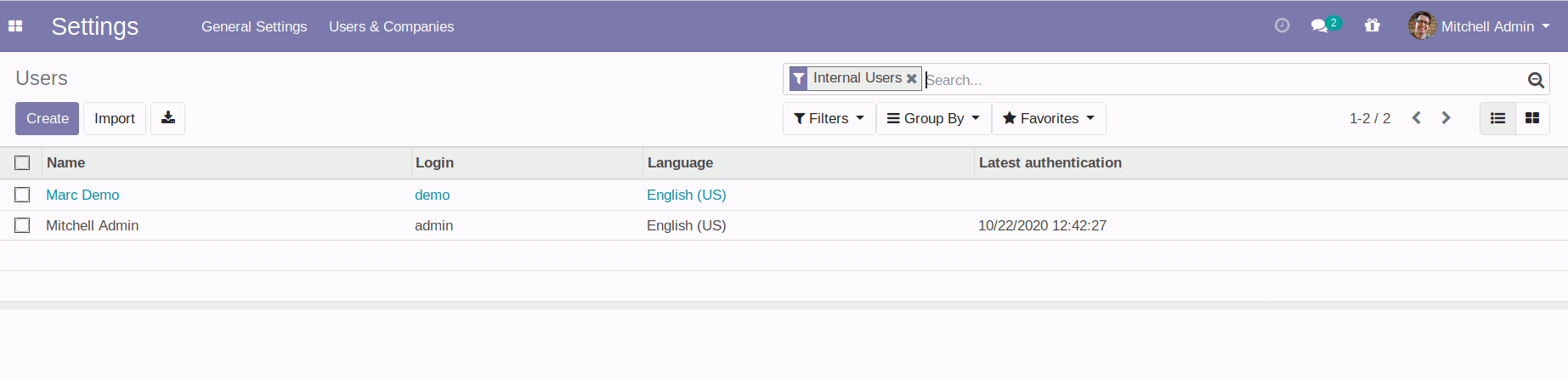Open the Mitchell Admin user row
The image size is (1568, 380).
pos(93,225)
